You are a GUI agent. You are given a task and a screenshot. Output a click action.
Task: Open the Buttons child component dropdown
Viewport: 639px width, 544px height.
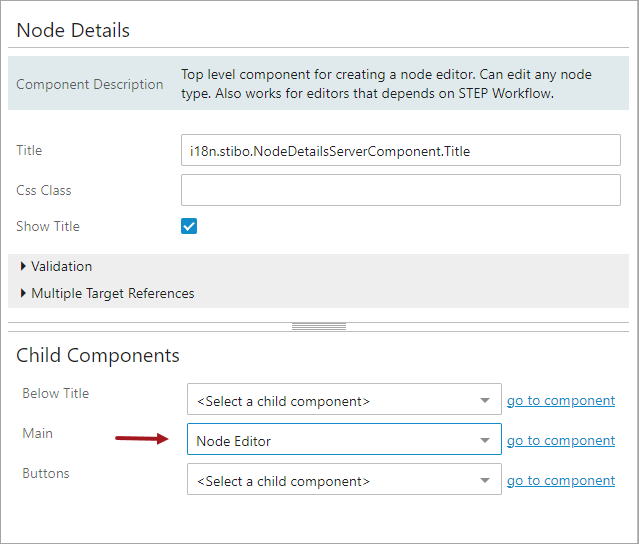pos(343,480)
